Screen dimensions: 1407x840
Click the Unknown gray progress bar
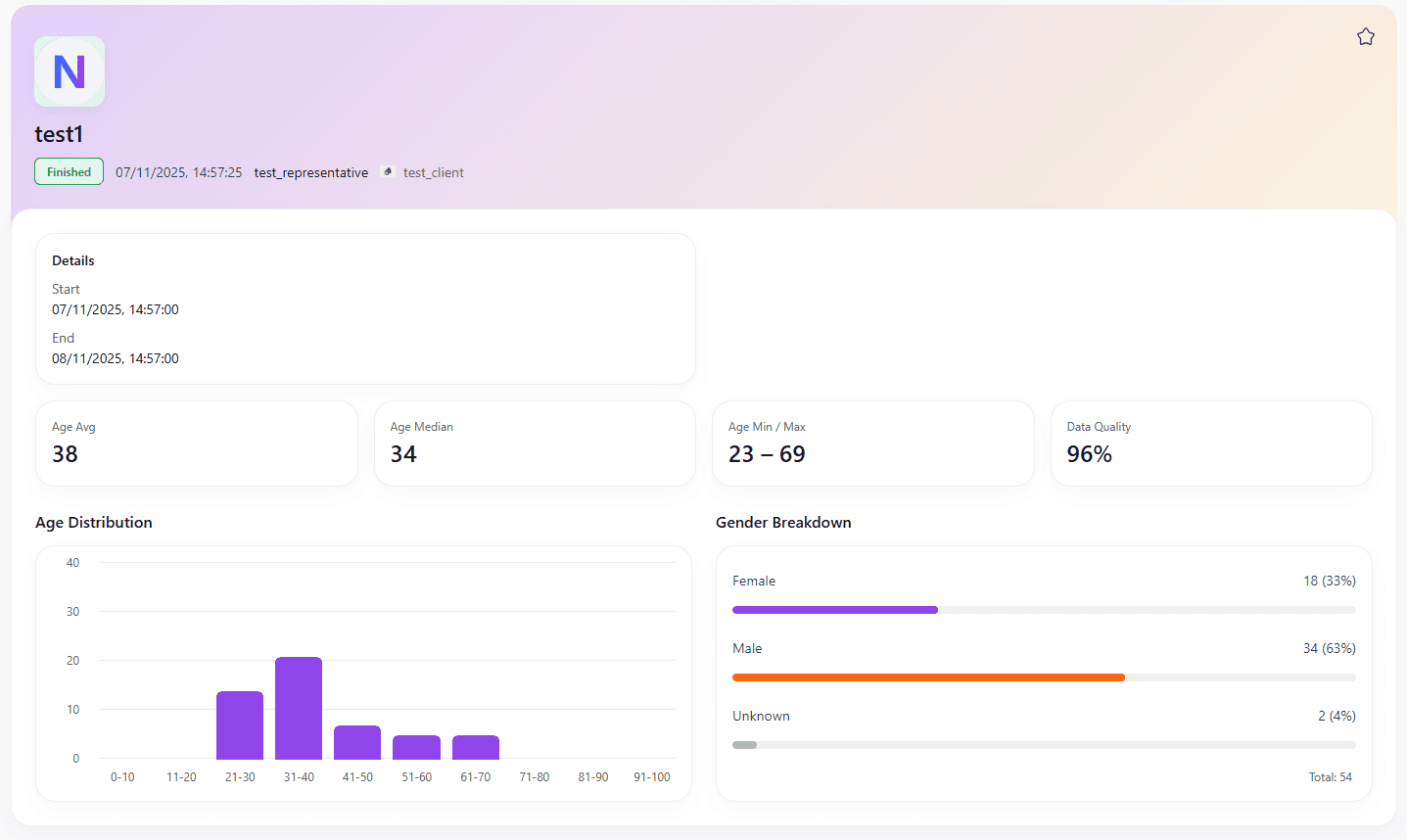coord(745,745)
